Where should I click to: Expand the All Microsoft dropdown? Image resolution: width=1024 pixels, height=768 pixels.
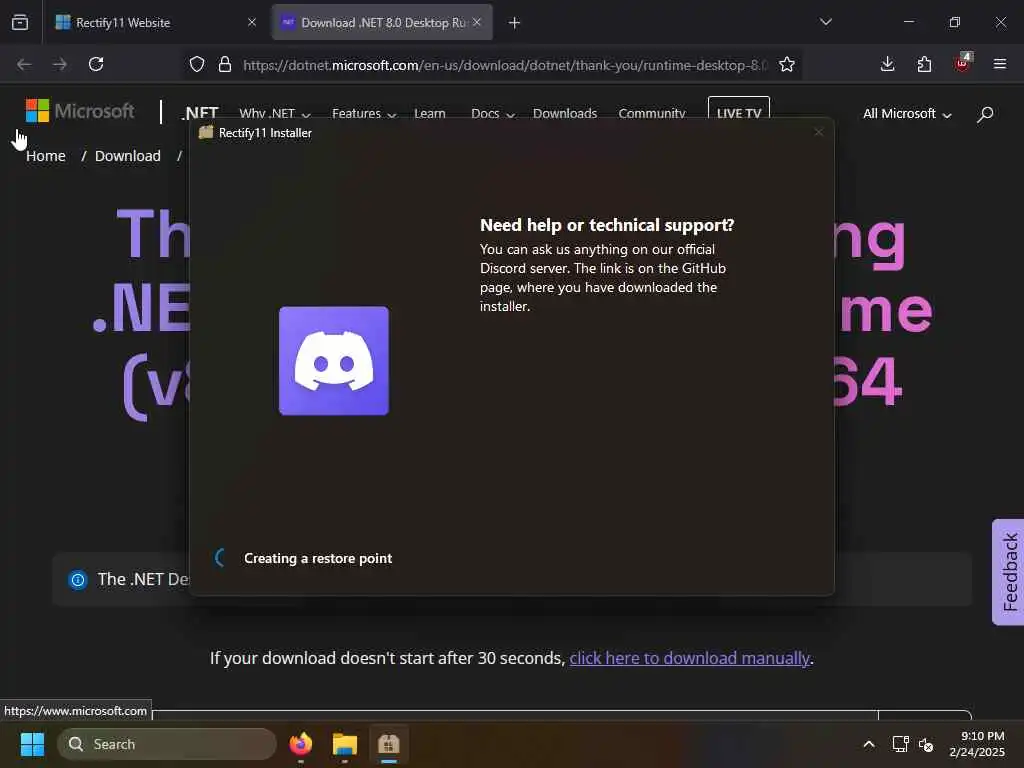[907, 114]
